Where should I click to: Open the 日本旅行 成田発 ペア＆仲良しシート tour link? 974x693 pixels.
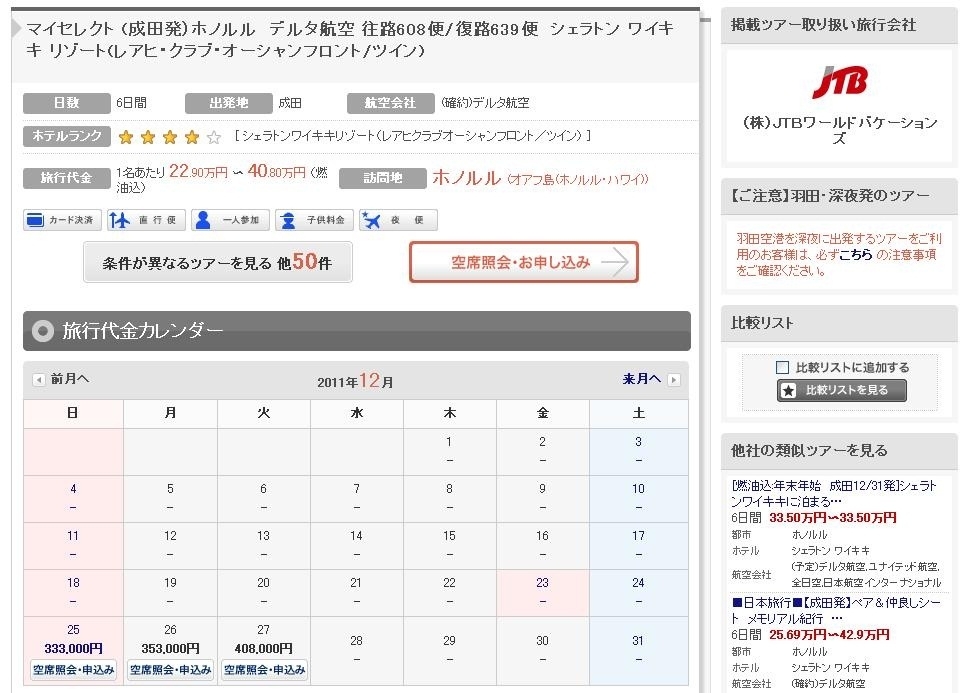pos(836,610)
